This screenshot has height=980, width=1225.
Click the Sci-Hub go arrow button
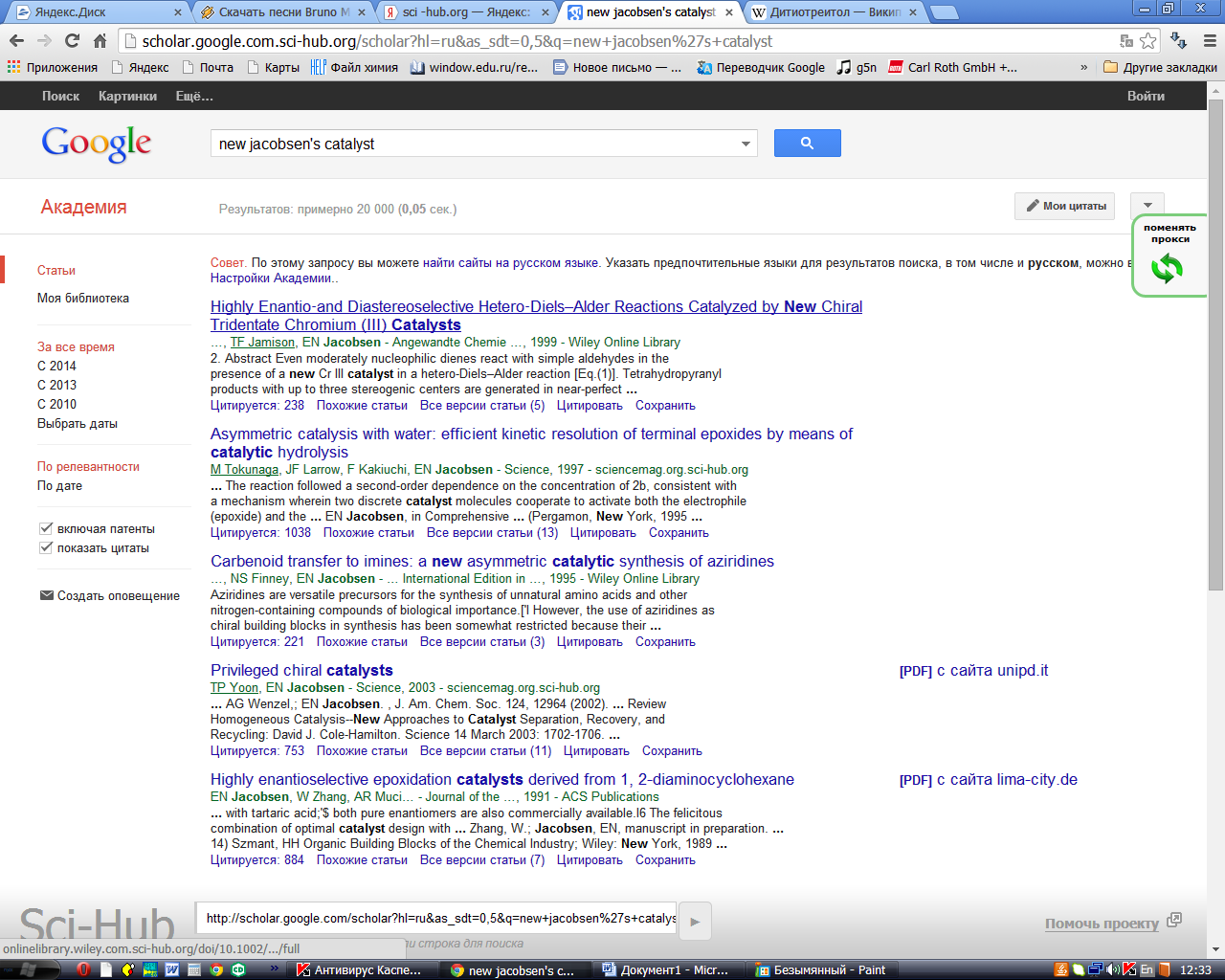pyautogui.click(x=695, y=922)
